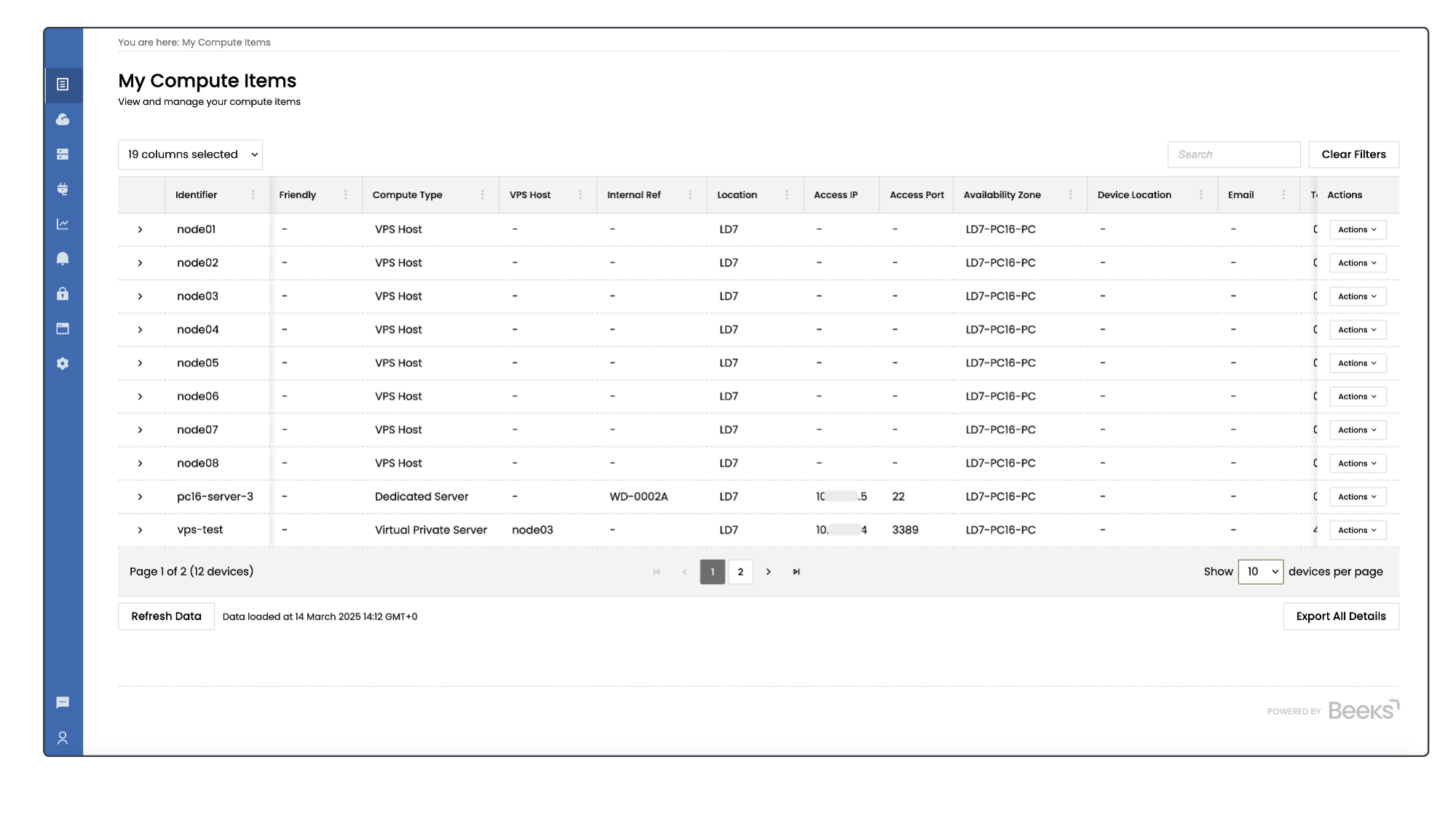This screenshot has width=1456, height=813.
Task: Change devices per page dropdown
Action: click(x=1260, y=572)
